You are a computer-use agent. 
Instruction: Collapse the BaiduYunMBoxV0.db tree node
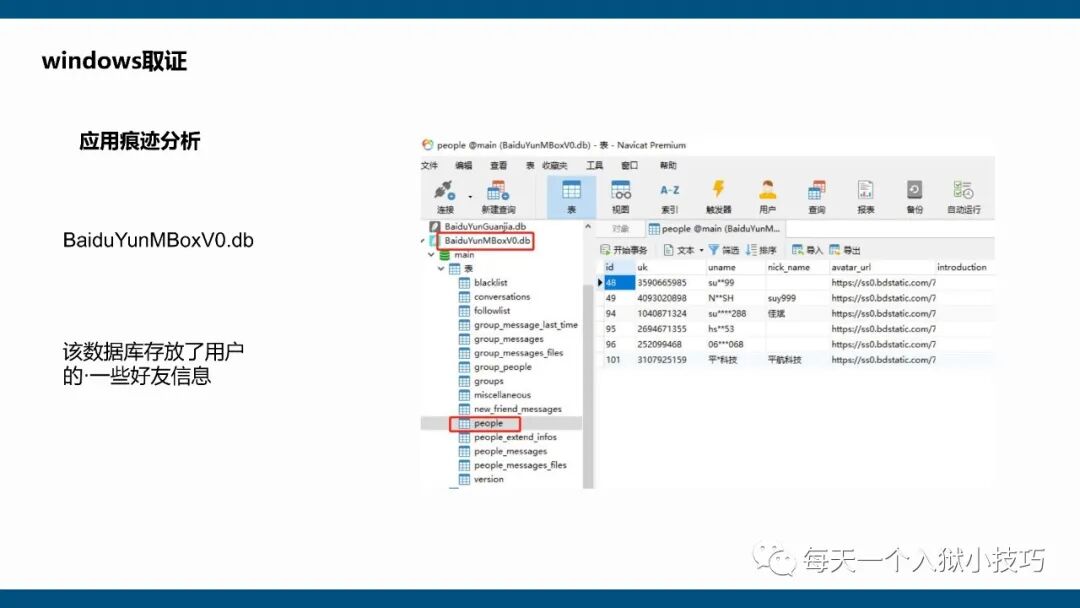tap(423, 241)
